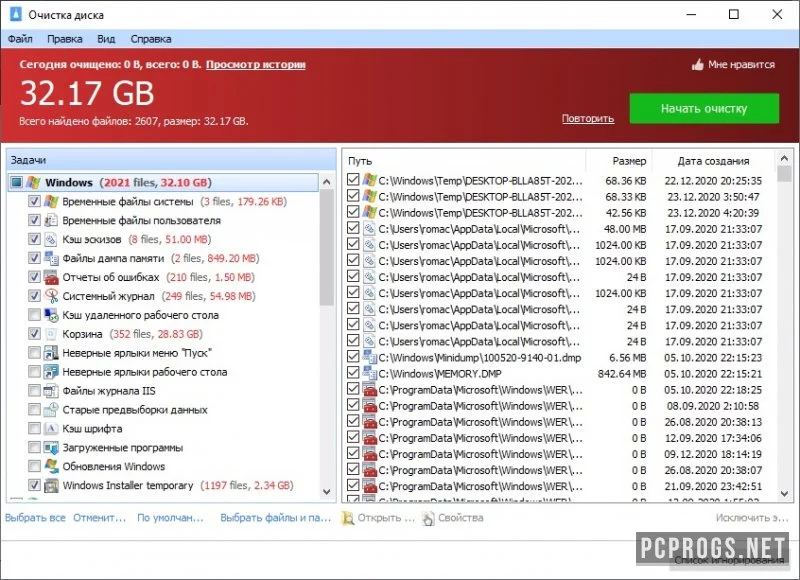
Task: Sort by Дата создания column header
Action: pyautogui.click(x=713, y=161)
